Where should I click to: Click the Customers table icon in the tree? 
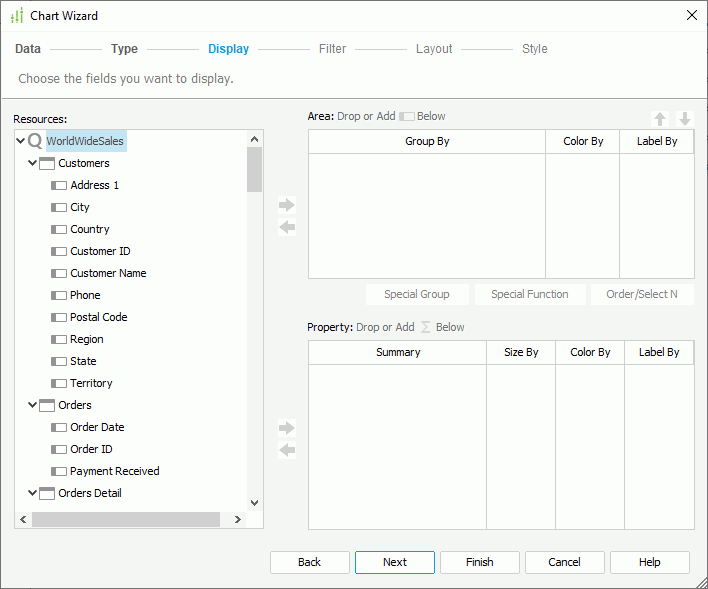pyautogui.click(x=47, y=163)
